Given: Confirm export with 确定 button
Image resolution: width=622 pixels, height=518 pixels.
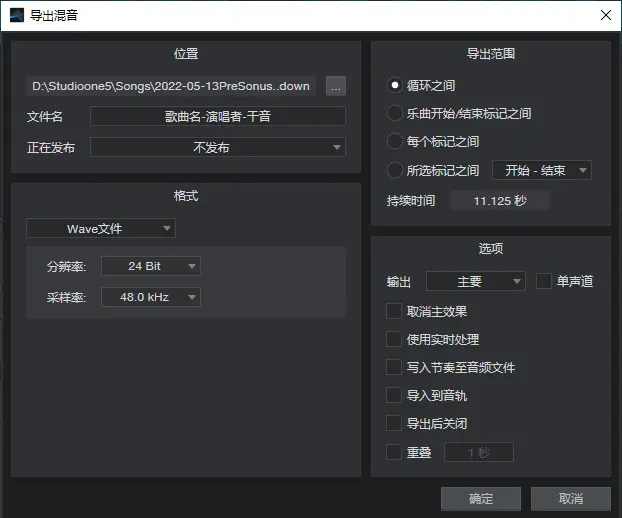Looking at the screenshot, I should (x=481, y=499).
